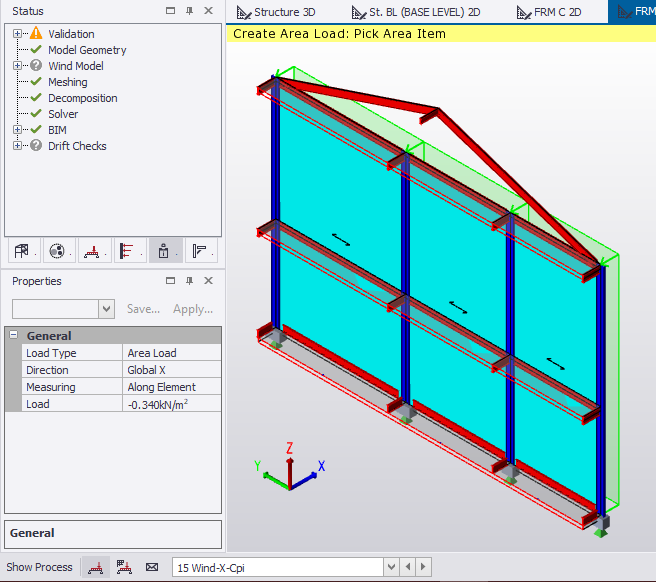Screen dimensions: 656x582
Task: Click the envelope icon in status bar
Action: [x=151, y=567]
